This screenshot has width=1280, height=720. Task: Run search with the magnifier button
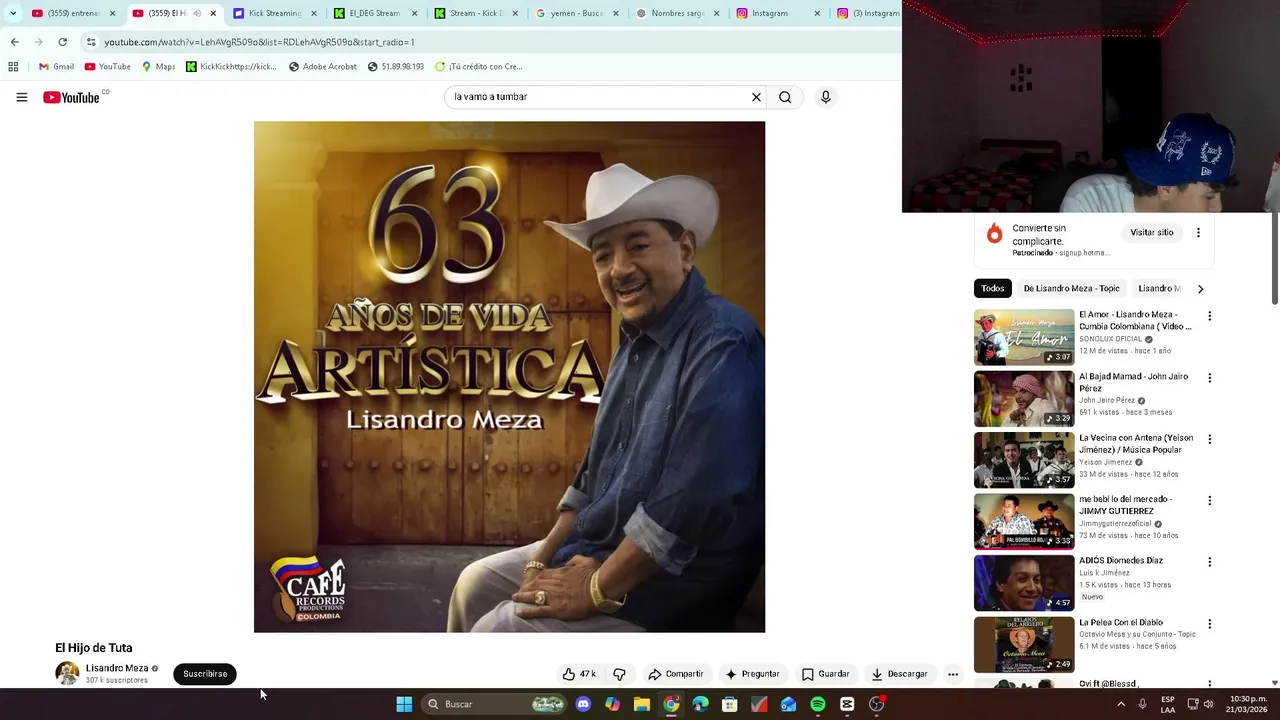[785, 97]
